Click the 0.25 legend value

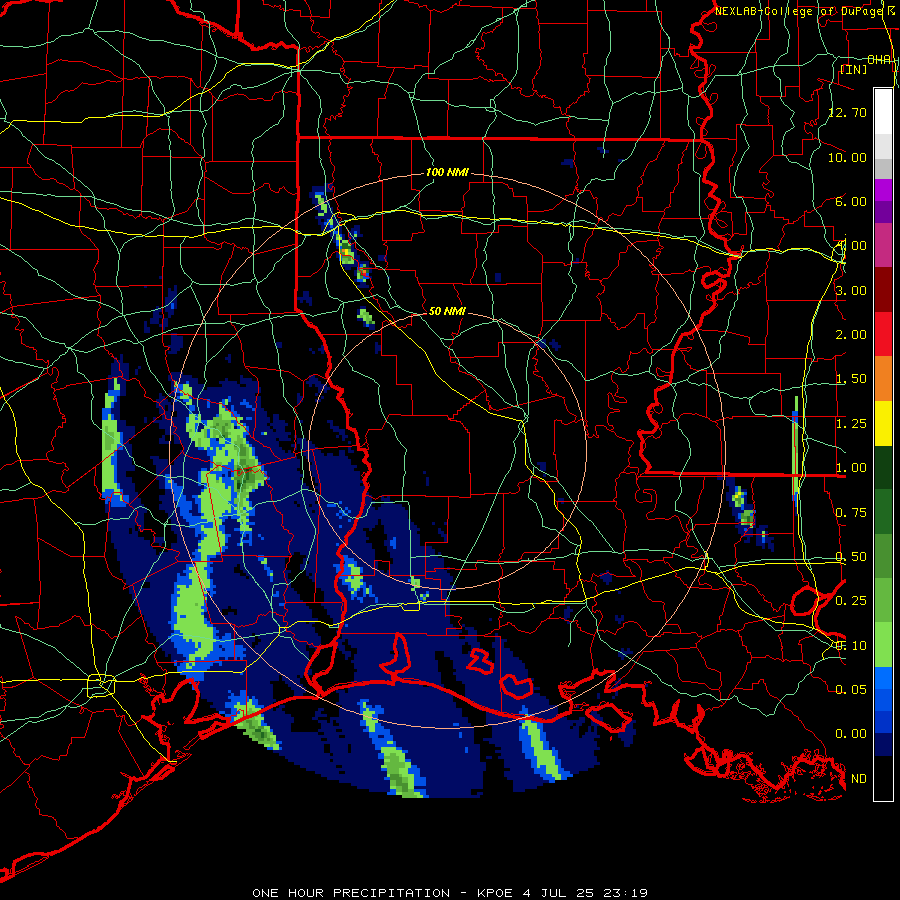pos(851,601)
